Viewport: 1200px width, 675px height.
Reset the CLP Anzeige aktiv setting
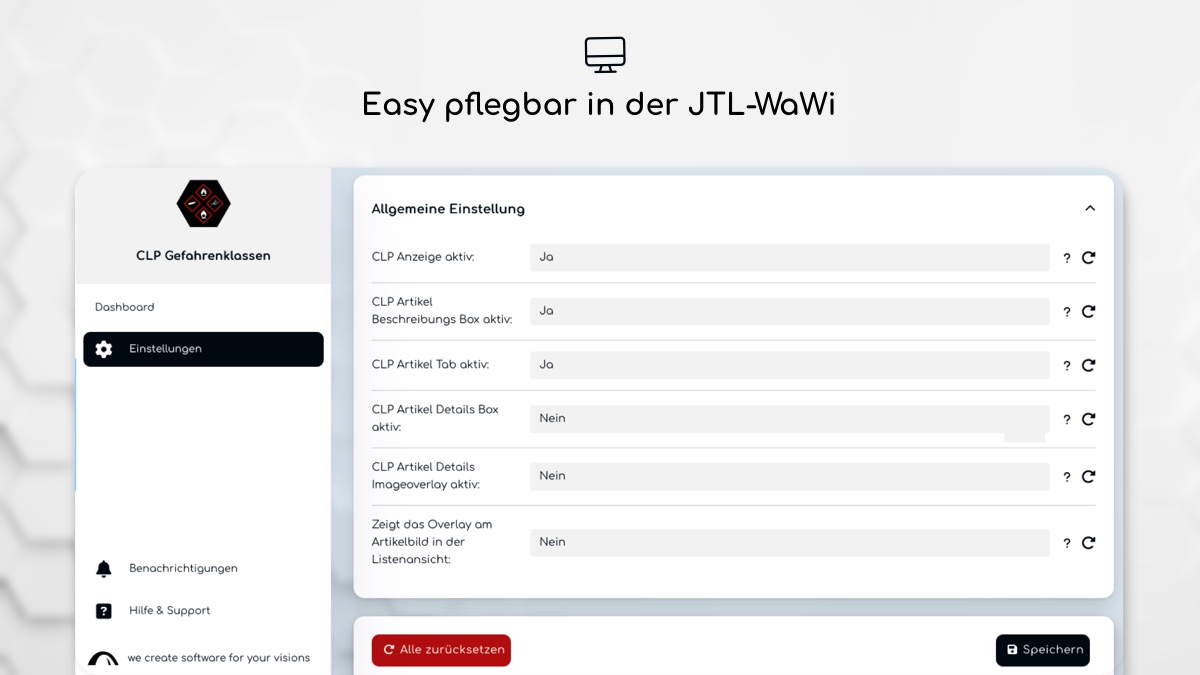point(1088,257)
